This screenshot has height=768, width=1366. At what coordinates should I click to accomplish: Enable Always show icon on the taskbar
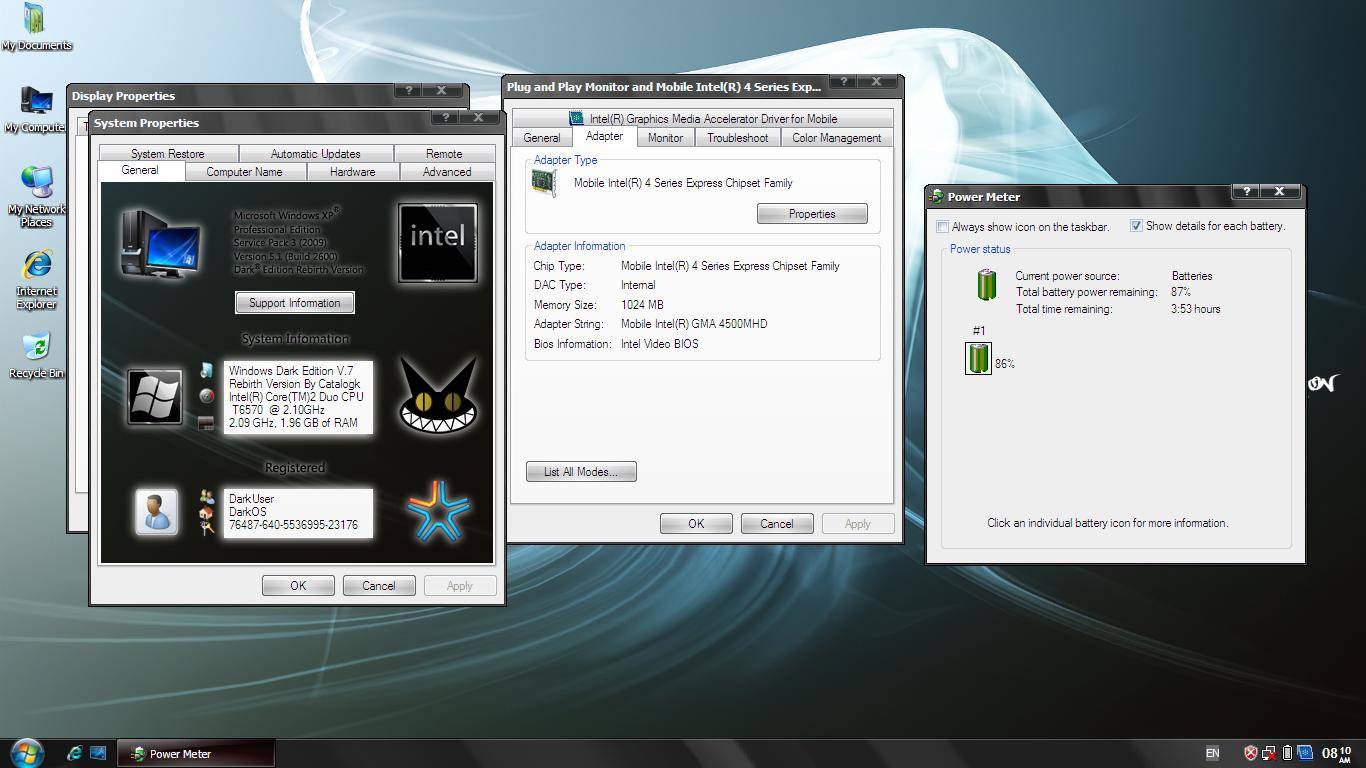942,227
